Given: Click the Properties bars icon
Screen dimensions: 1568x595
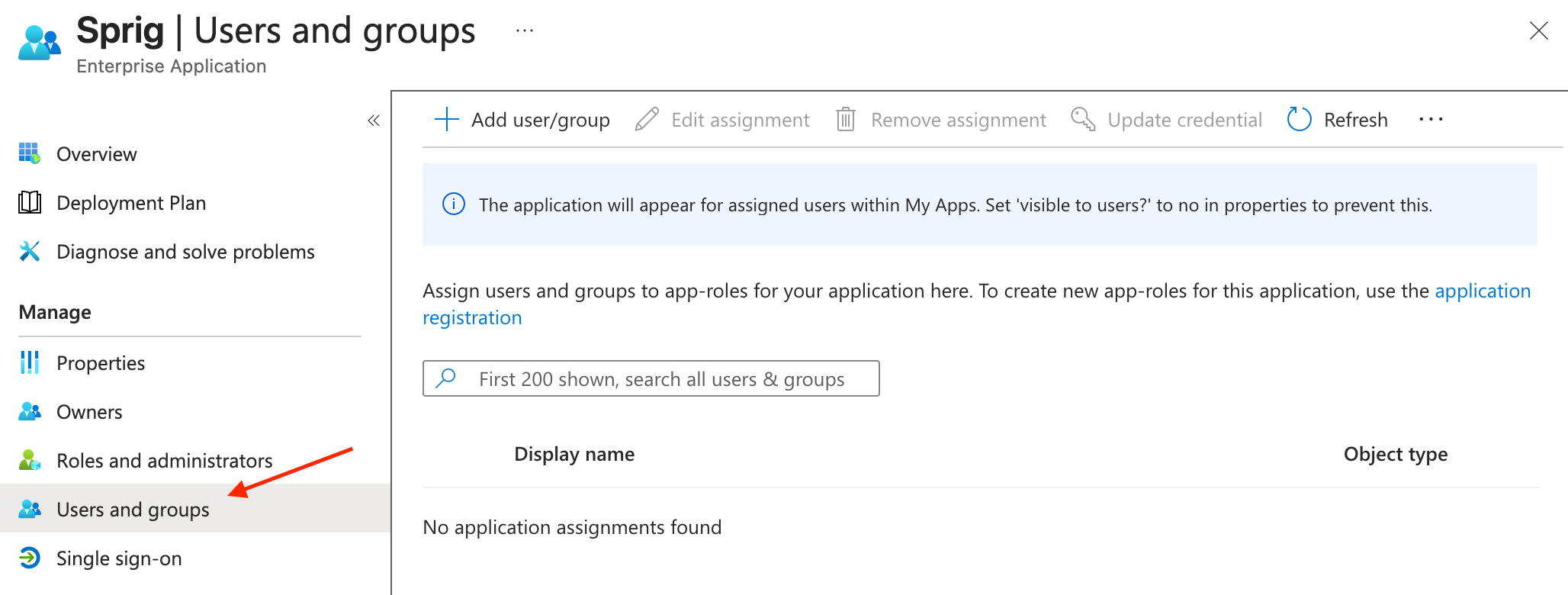Looking at the screenshot, I should (x=30, y=362).
